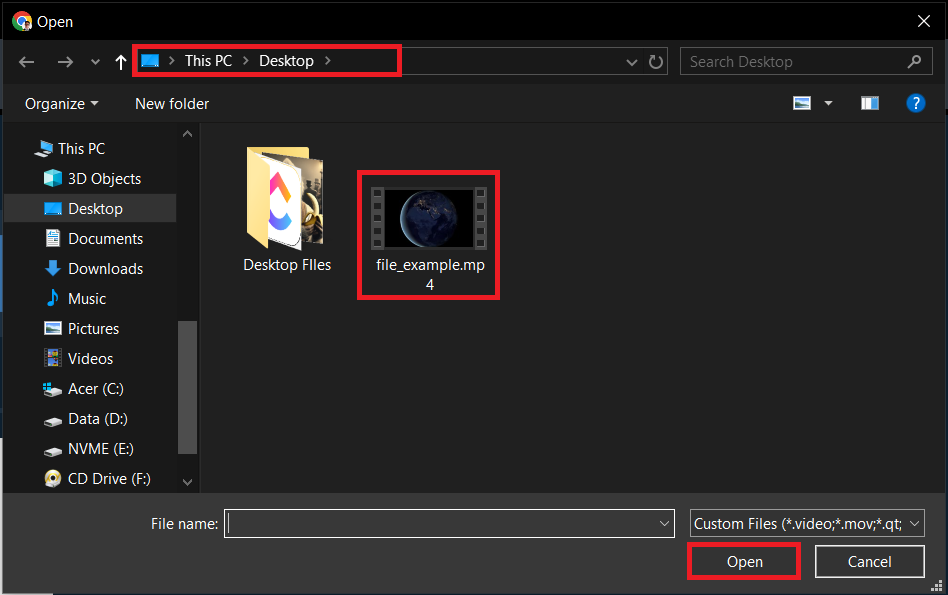Open help via the question mark icon

point(916,102)
